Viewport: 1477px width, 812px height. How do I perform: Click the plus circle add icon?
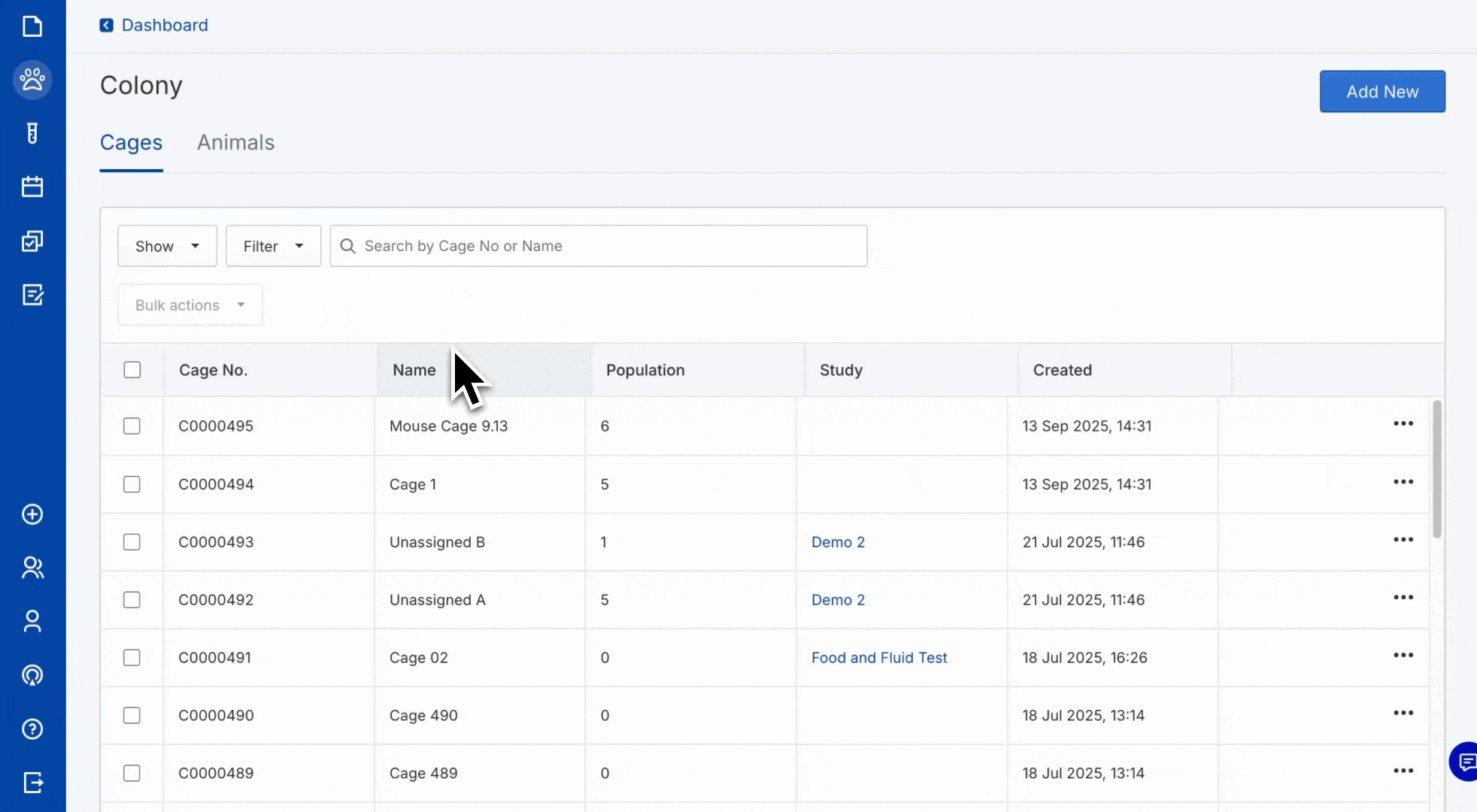click(32, 514)
